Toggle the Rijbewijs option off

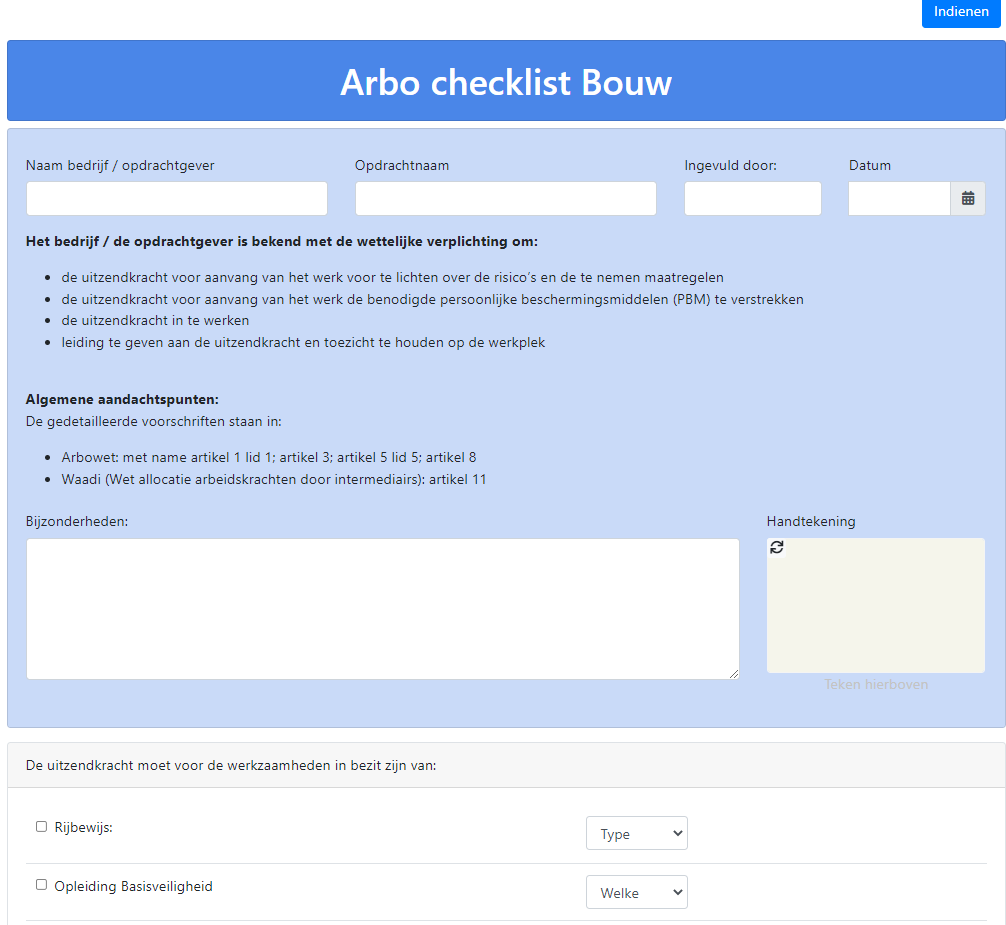pos(41,826)
